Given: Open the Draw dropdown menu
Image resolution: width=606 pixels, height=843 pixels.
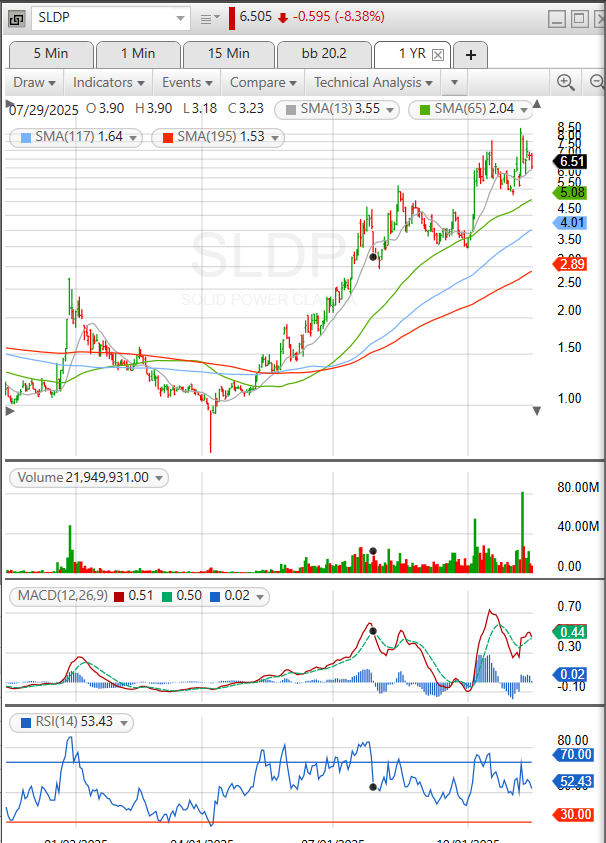Looking at the screenshot, I should pos(34,83).
